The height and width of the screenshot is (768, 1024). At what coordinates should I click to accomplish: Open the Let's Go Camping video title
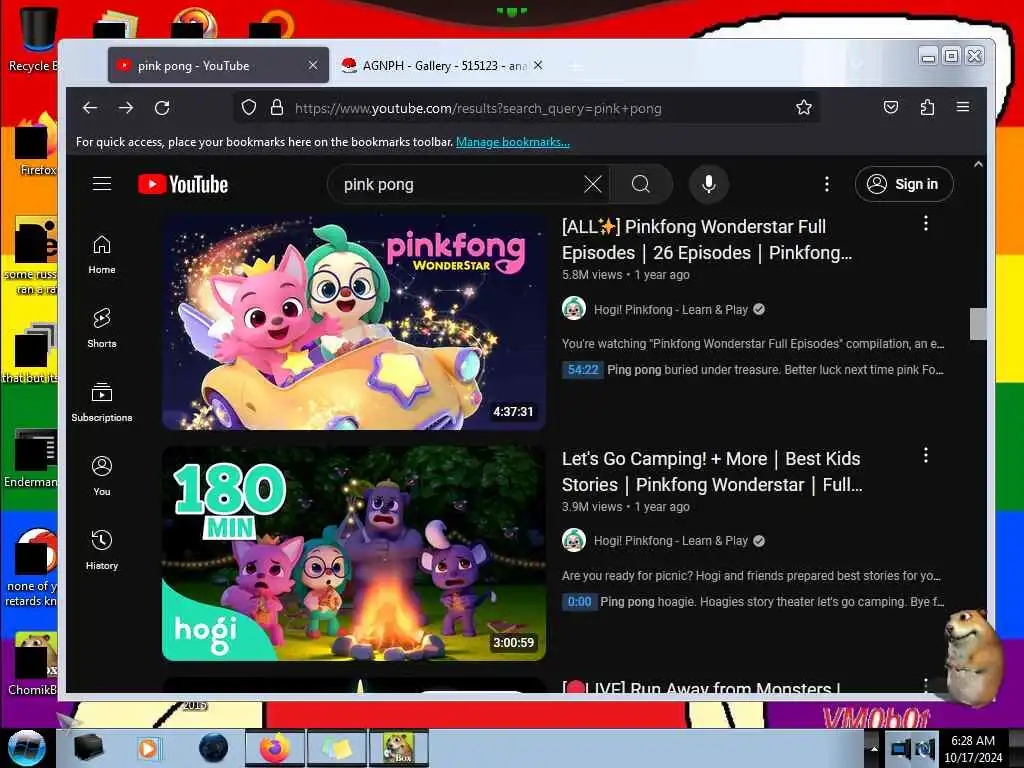pos(712,472)
